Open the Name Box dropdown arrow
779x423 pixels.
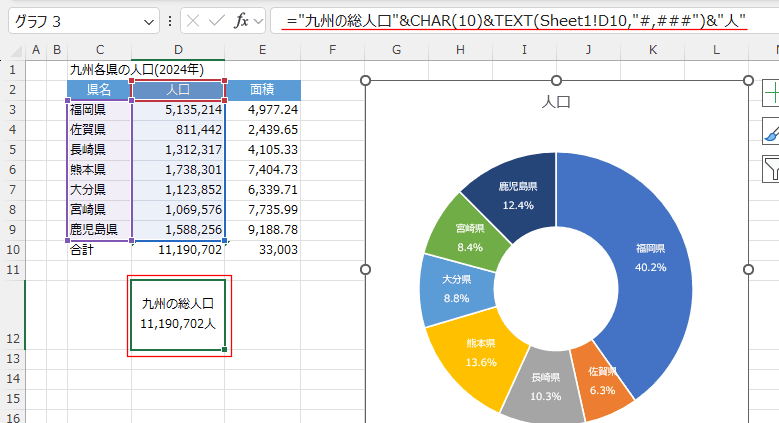pyautogui.click(x=148, y=22)
